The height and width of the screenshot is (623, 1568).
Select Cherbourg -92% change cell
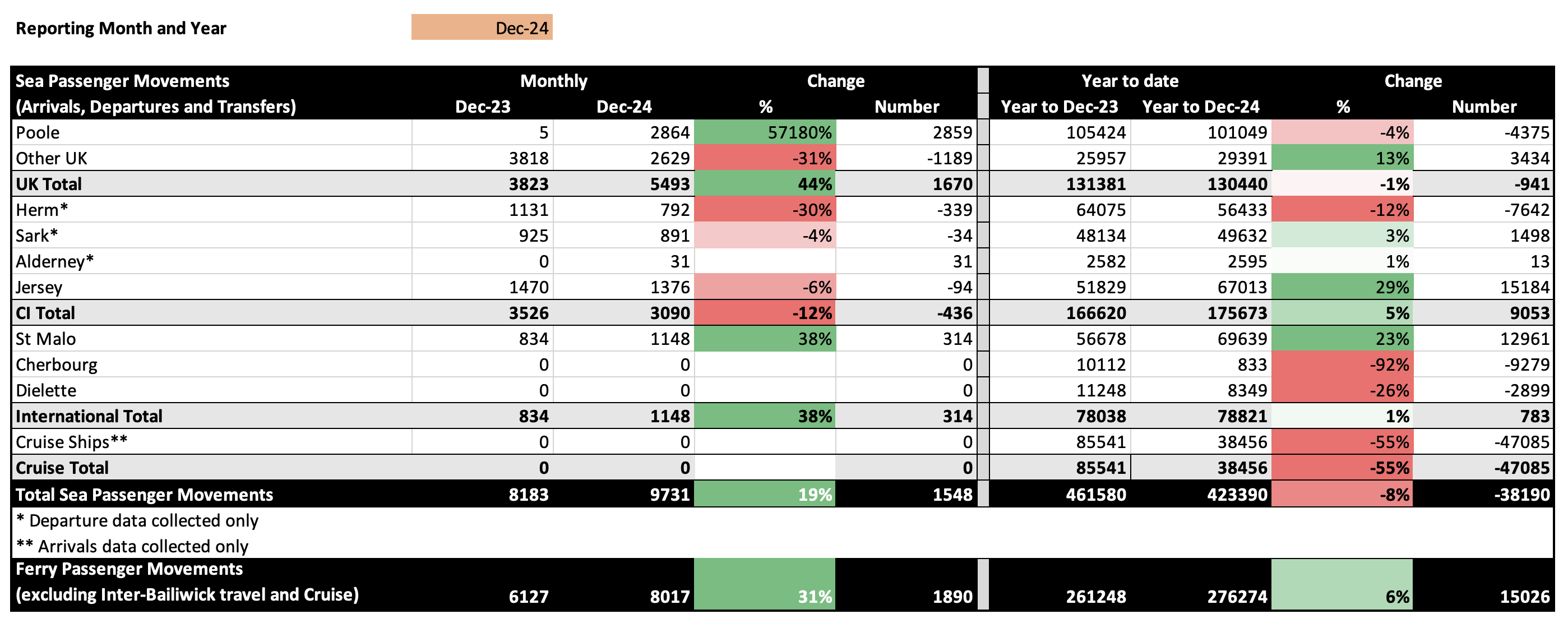1342,365
